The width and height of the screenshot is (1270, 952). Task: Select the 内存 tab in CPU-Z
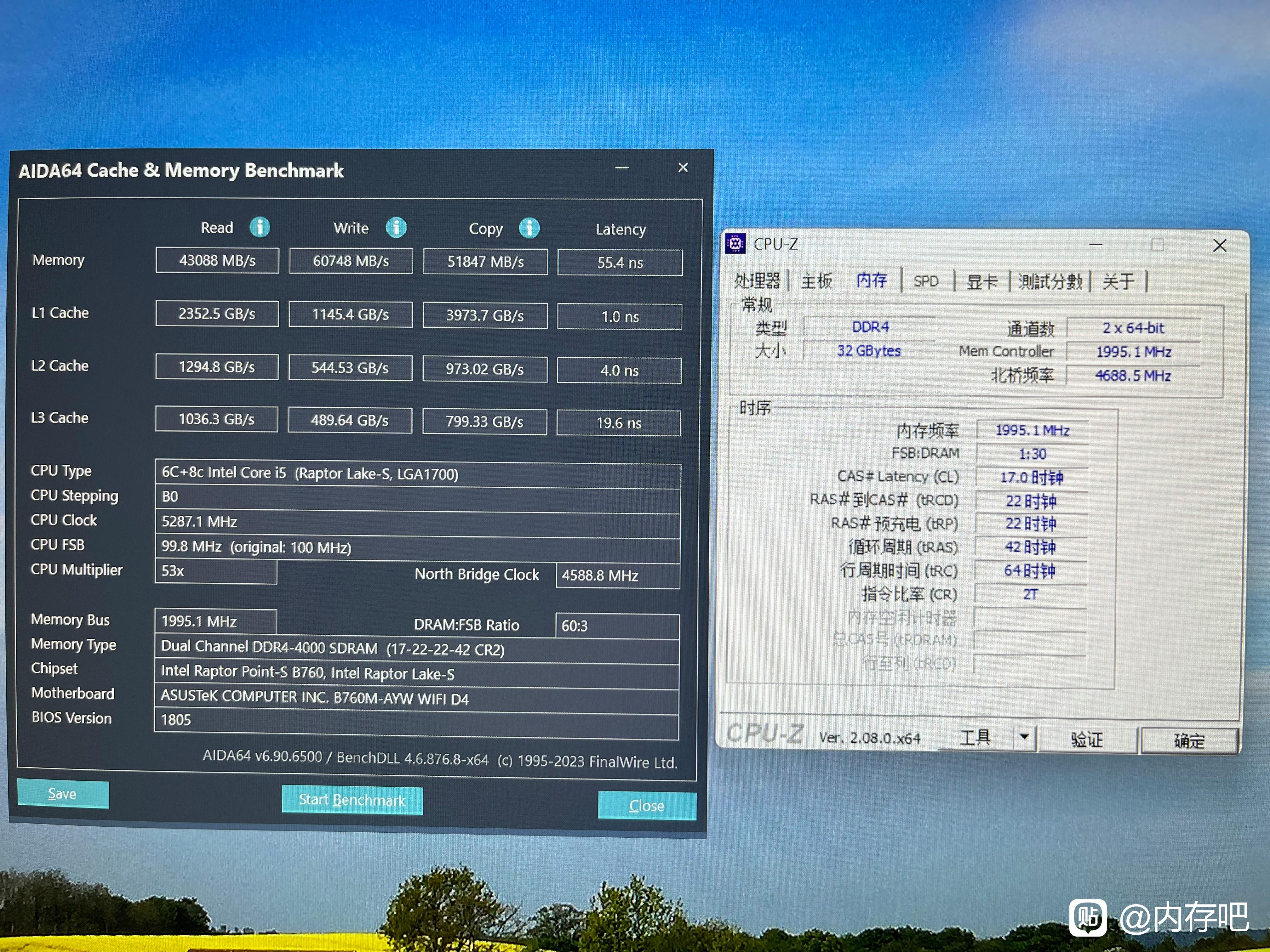click(x=872, y=280)
